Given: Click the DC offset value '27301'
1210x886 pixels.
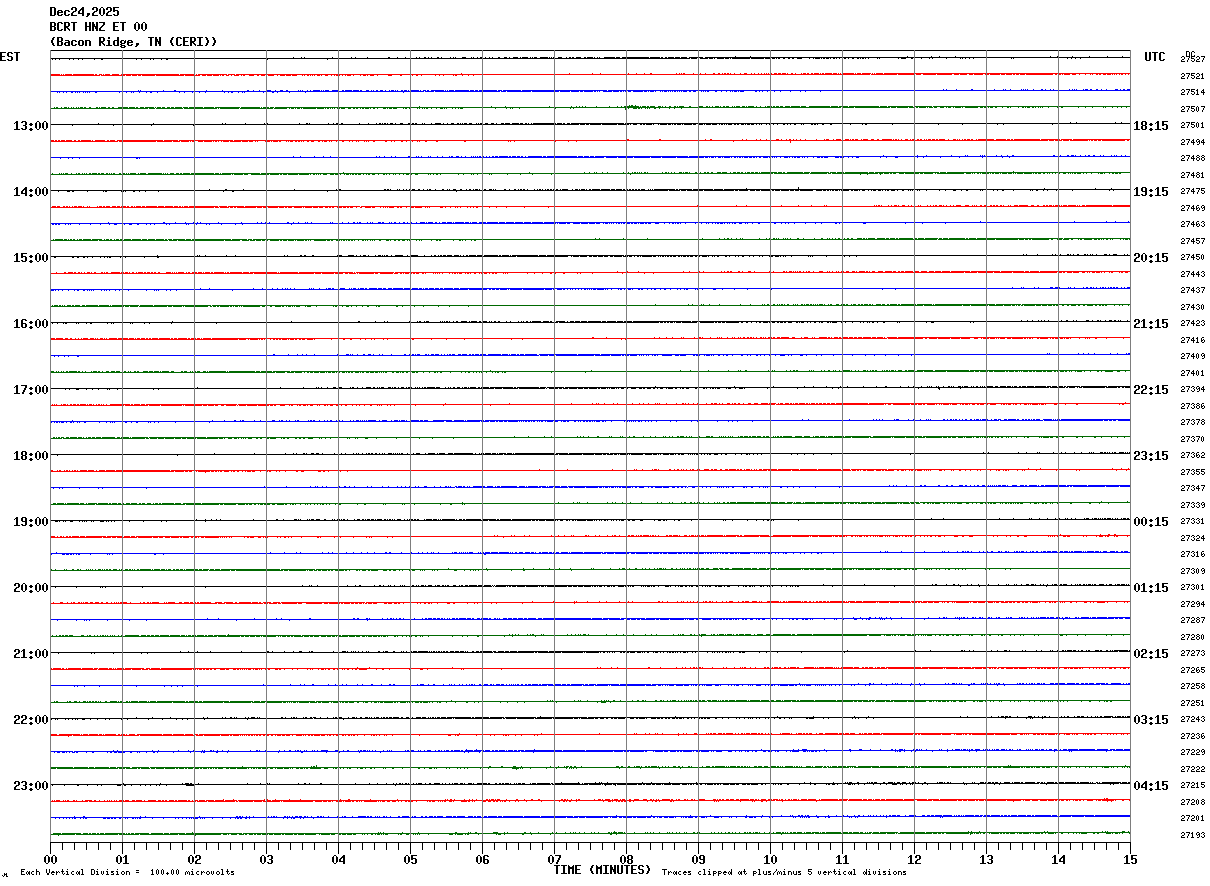Looking at the screenshot, I should [x=1192, y=587].
